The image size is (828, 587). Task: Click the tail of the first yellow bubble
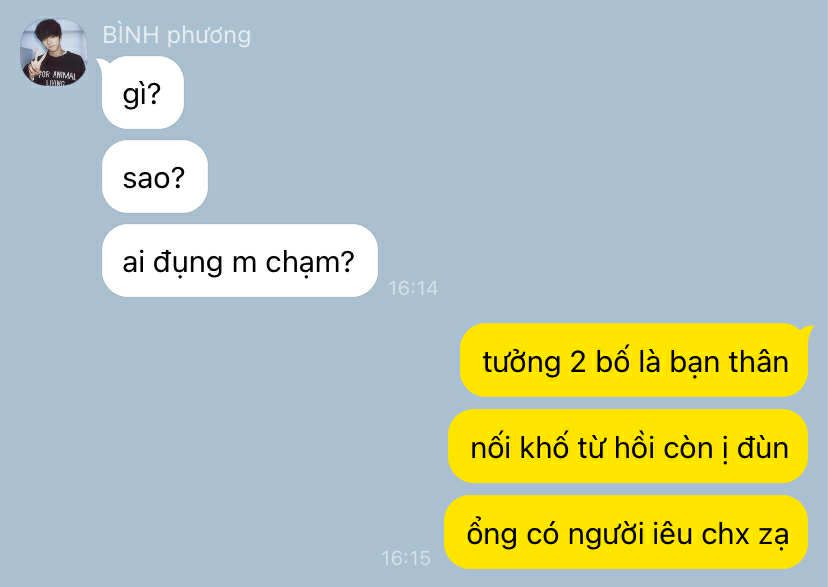(806, 332)
